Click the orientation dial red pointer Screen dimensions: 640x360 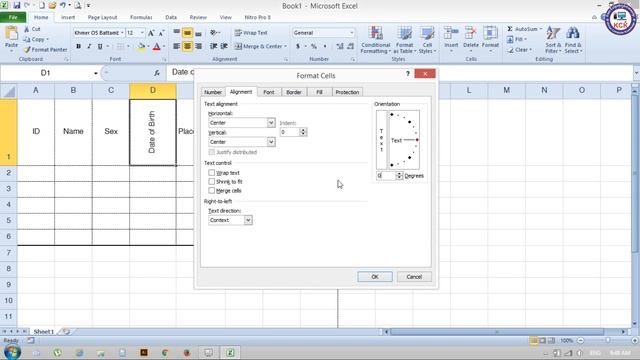pyautogui.click(x=417, y=140)
